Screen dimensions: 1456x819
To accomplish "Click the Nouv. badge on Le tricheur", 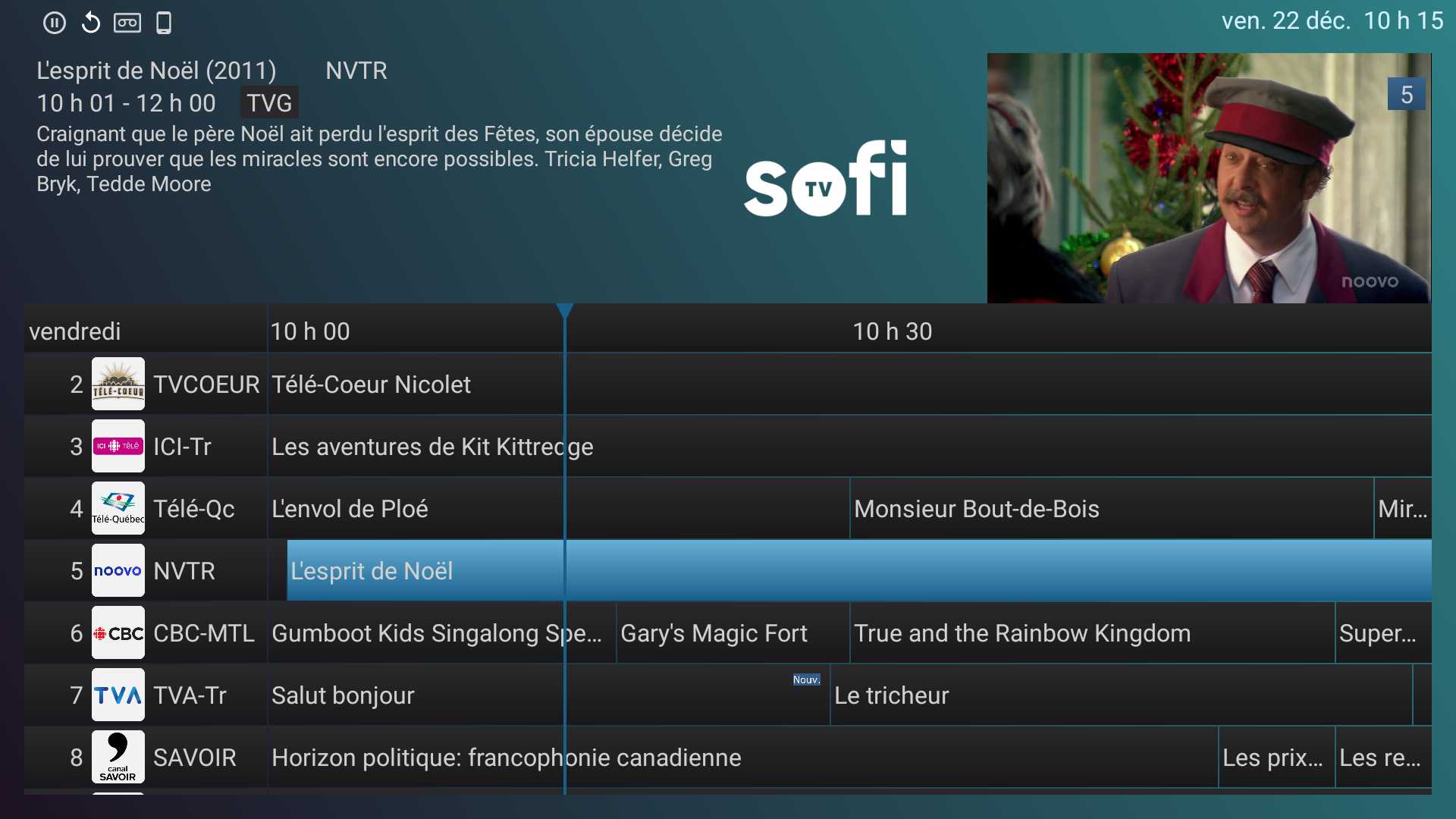I will point(806,680).
